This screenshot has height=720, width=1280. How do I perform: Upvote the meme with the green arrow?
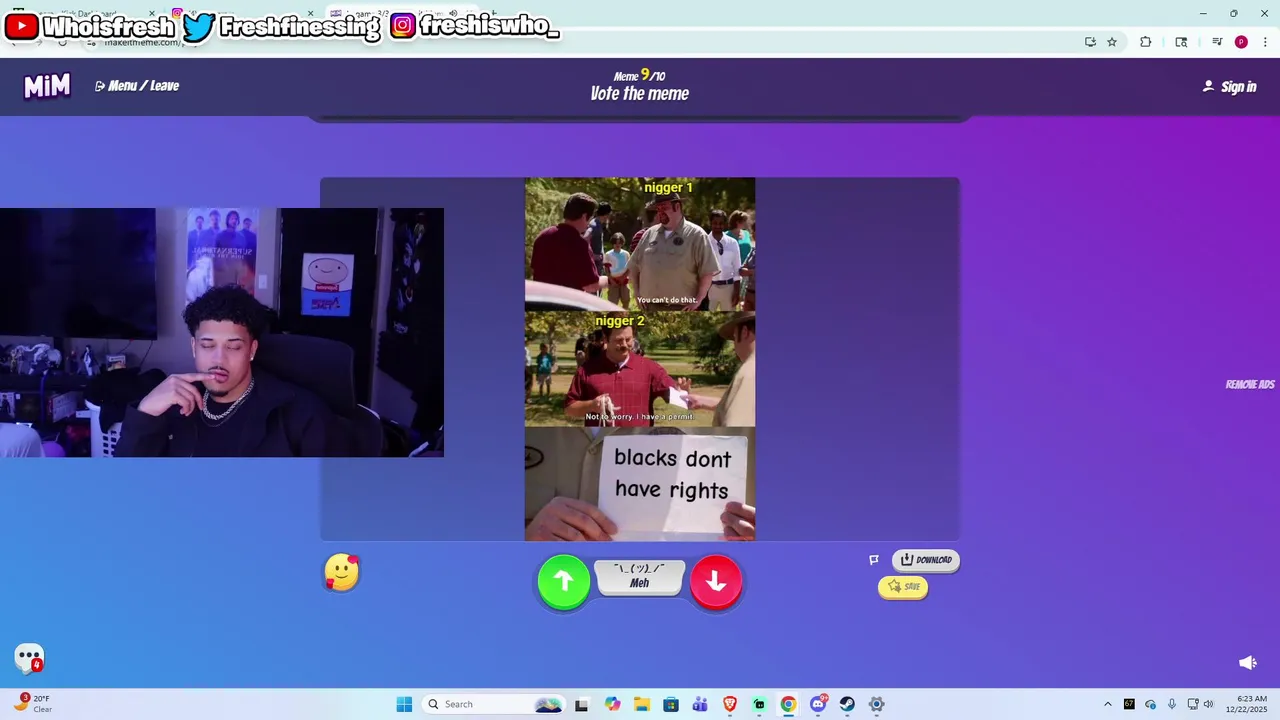click(563, 582)
